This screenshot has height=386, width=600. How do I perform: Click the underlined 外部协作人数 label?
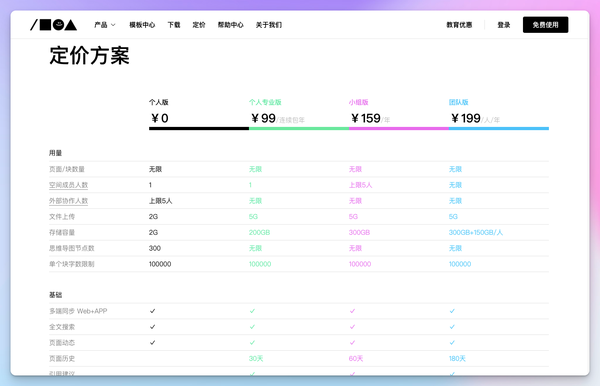click(x=68, y=201)
